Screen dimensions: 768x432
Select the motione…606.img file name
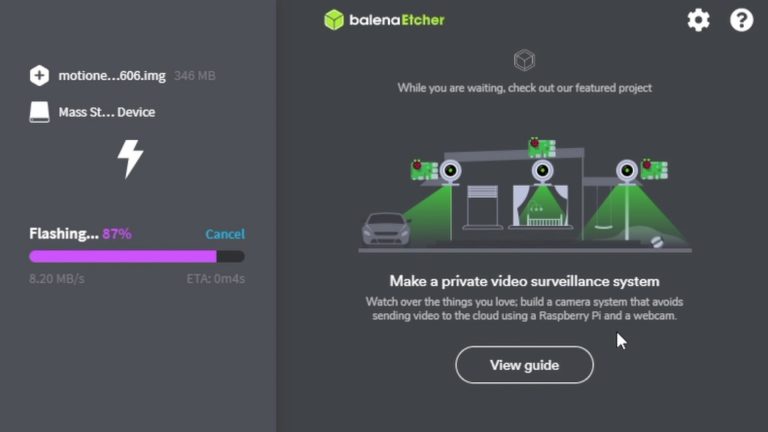coord(112,76)
